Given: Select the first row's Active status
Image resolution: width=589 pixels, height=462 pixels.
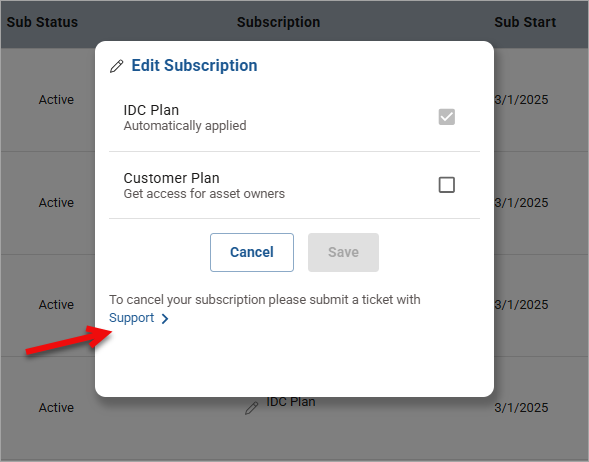Looking at the screenshot, I should tap(56, 100).
